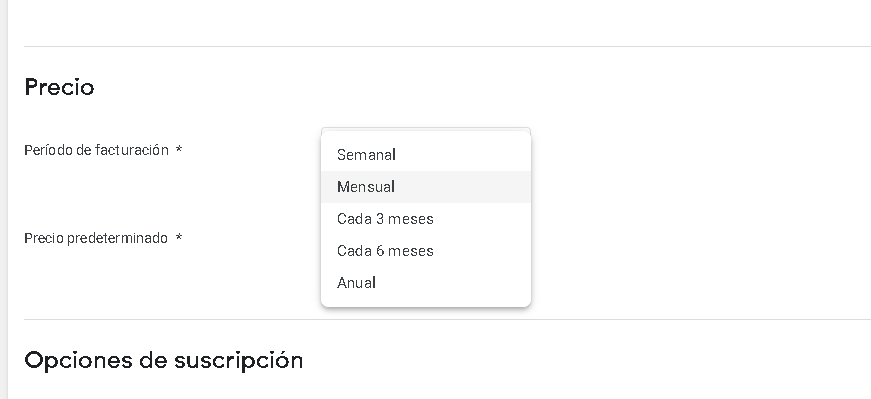Click the word facturación in the label

tap(132, 150)
